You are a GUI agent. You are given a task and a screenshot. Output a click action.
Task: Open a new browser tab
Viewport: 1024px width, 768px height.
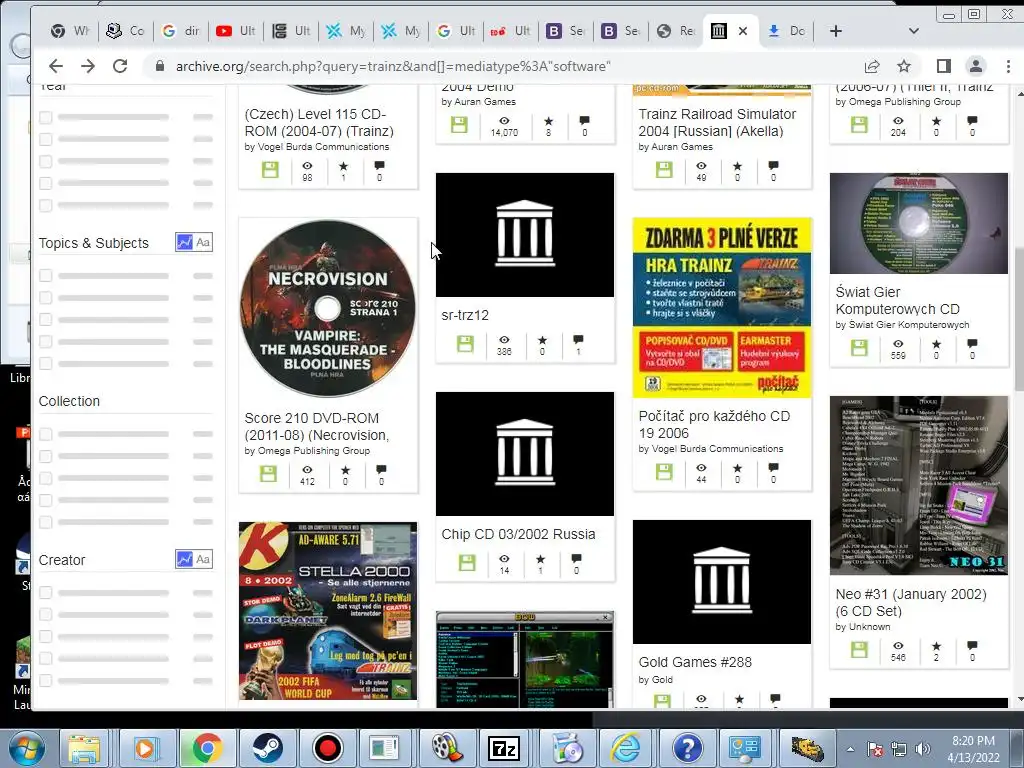(836, 31)
